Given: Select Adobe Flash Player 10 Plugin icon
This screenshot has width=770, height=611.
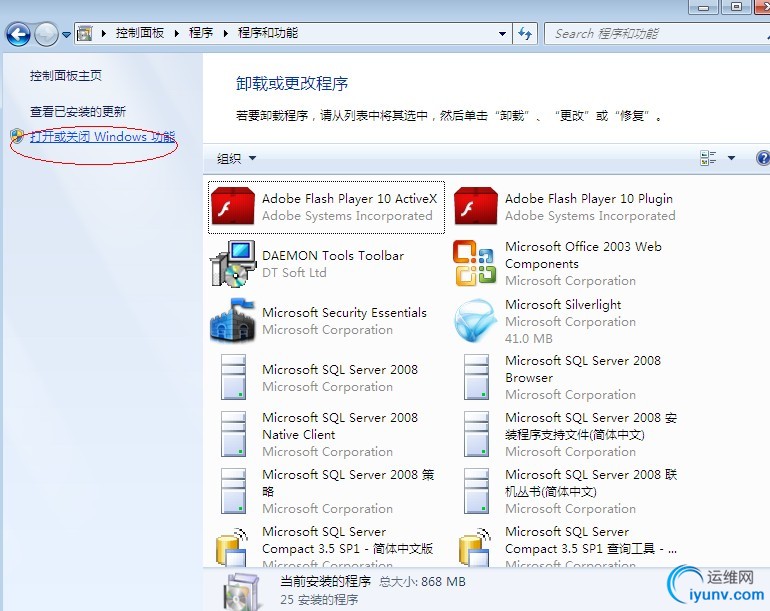Looking at the screenshot, I should click(x=475, y=206).
